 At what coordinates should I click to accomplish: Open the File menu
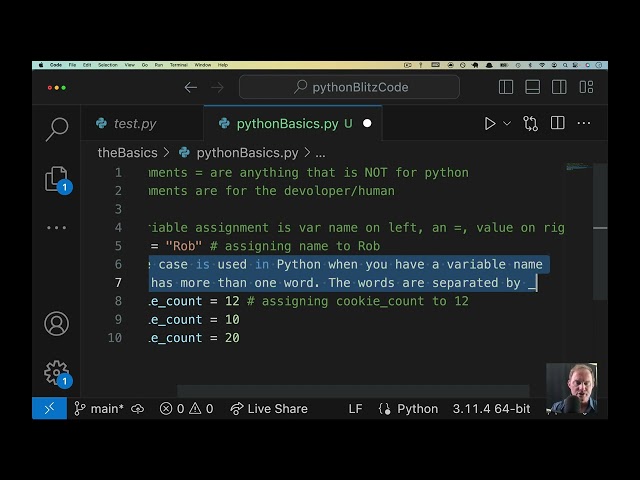pyautogui.click(x=72, y=65)
